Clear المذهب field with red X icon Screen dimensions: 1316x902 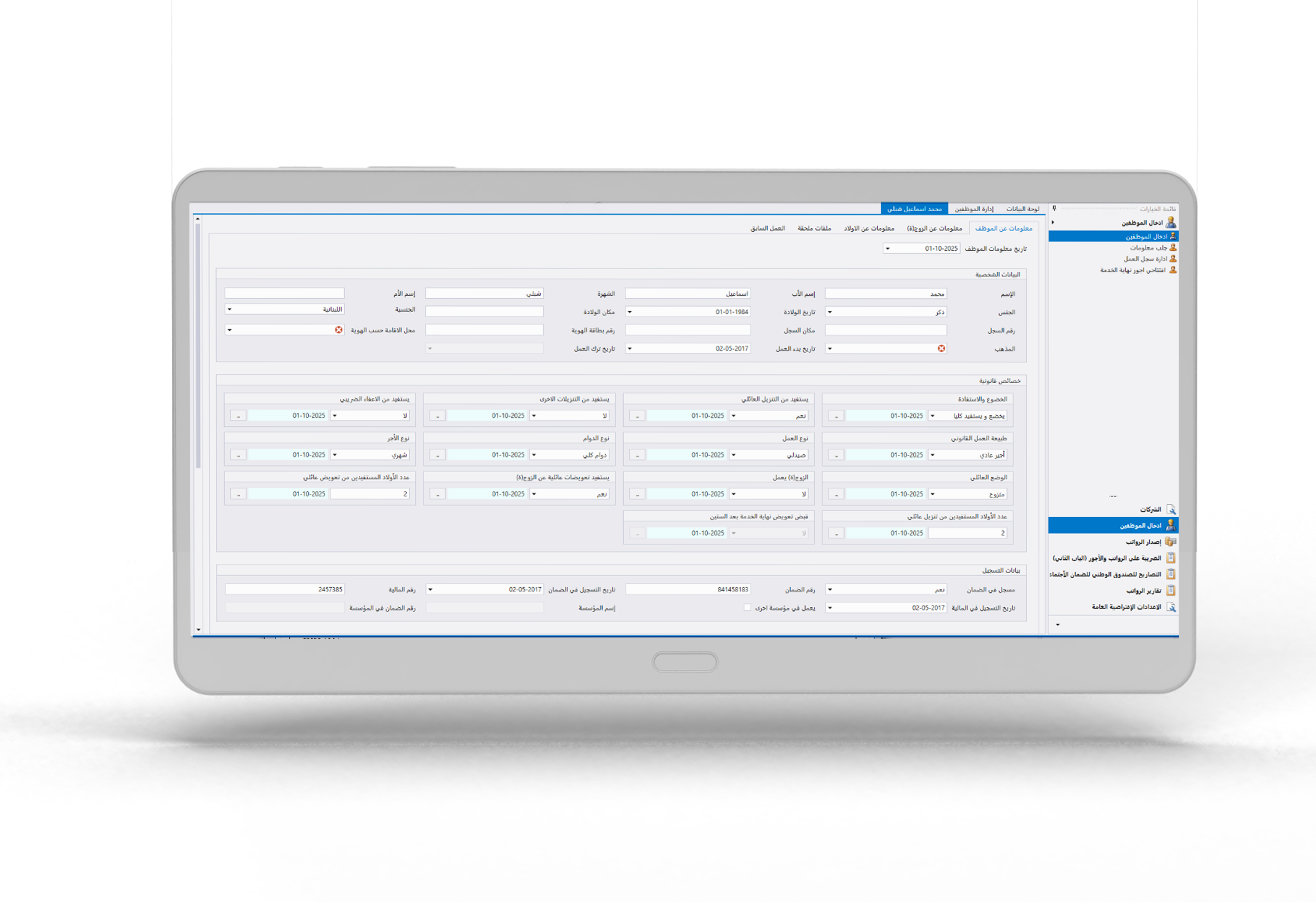(x=941, y=348)
